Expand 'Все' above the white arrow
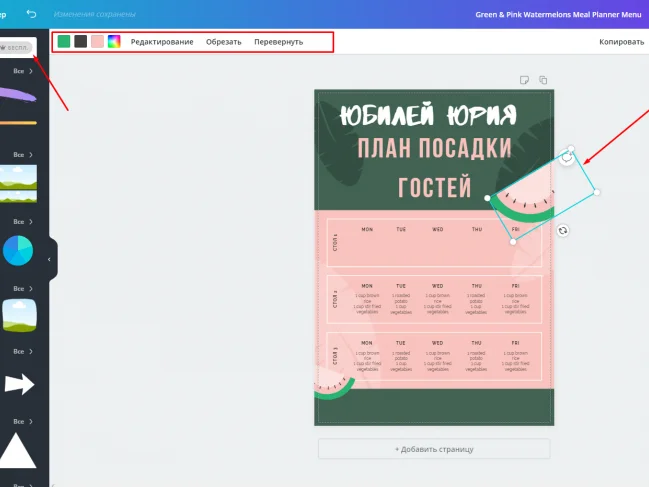This screenshot has width=649, height=487. (23, 352)
